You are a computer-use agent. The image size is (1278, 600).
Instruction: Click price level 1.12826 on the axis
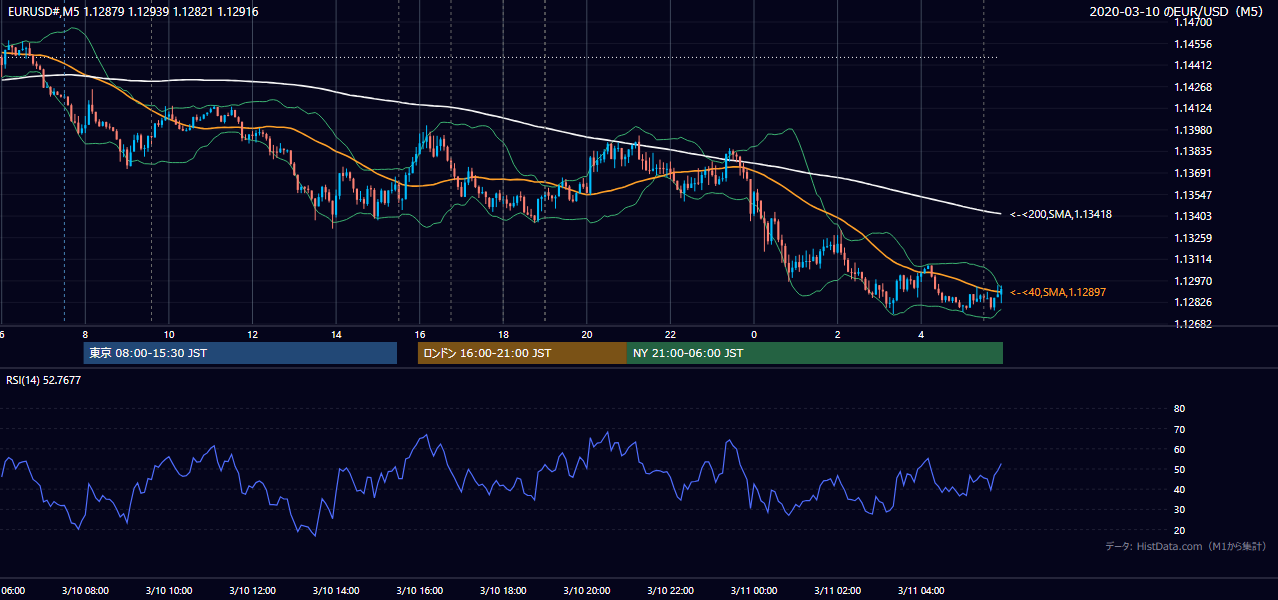coord(1193,302)
